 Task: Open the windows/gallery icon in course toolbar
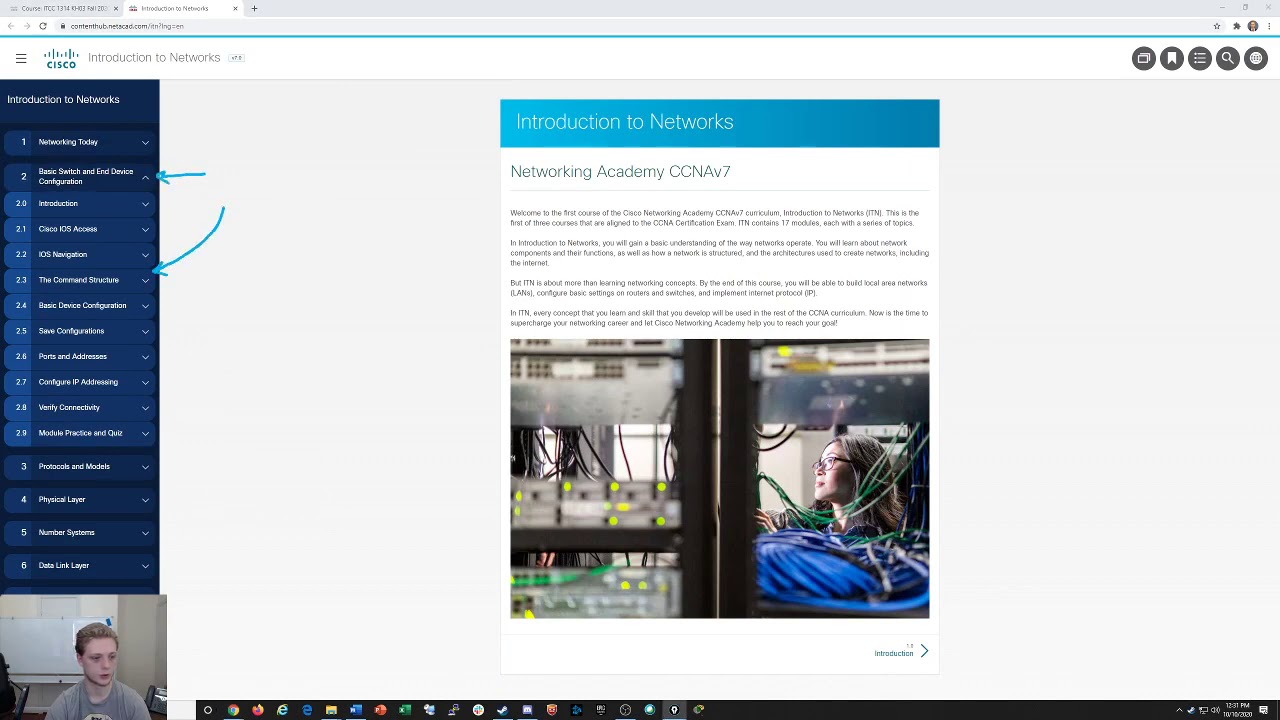[1143, 58]
